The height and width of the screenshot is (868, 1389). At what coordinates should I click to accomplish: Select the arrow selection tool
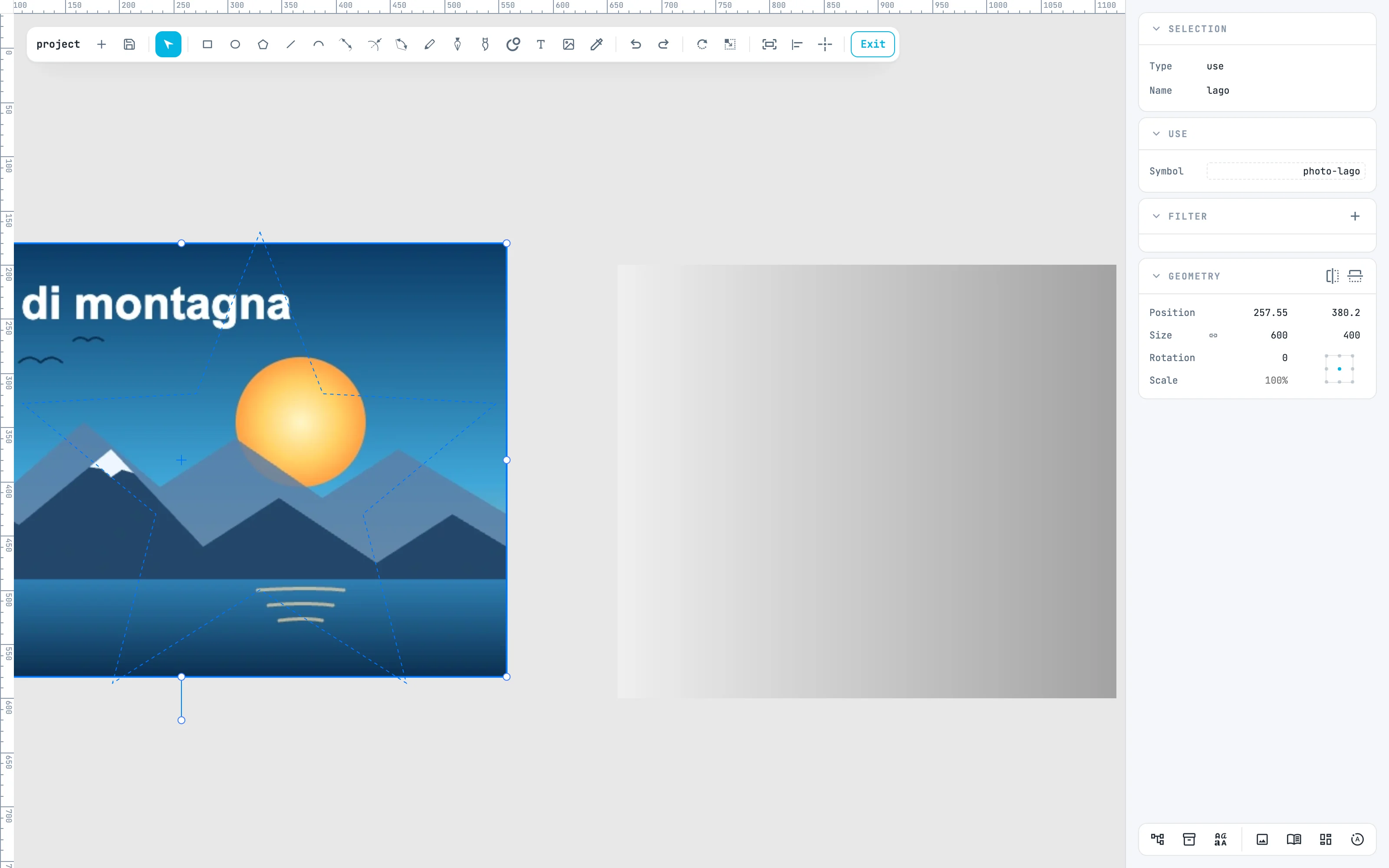point(168,44)
